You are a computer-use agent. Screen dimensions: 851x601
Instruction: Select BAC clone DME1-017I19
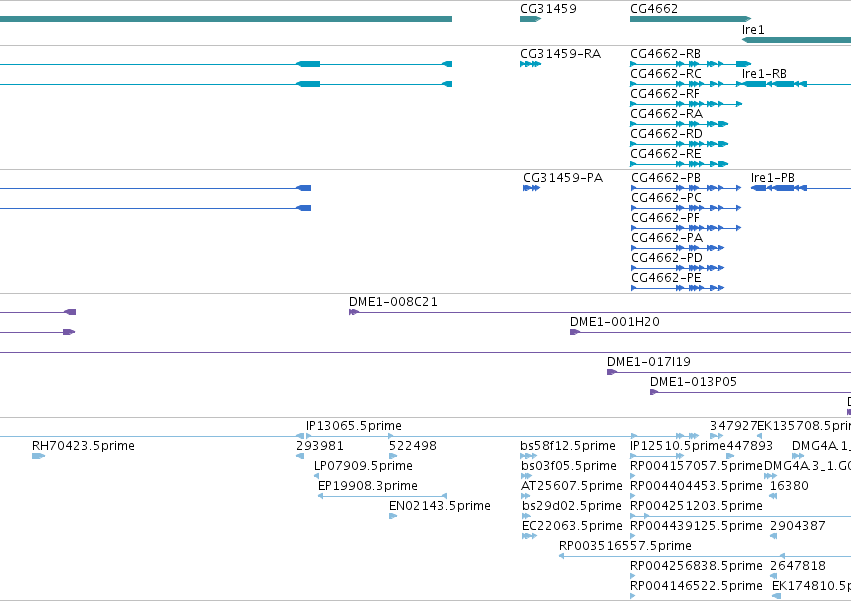(x=649, y=362)
